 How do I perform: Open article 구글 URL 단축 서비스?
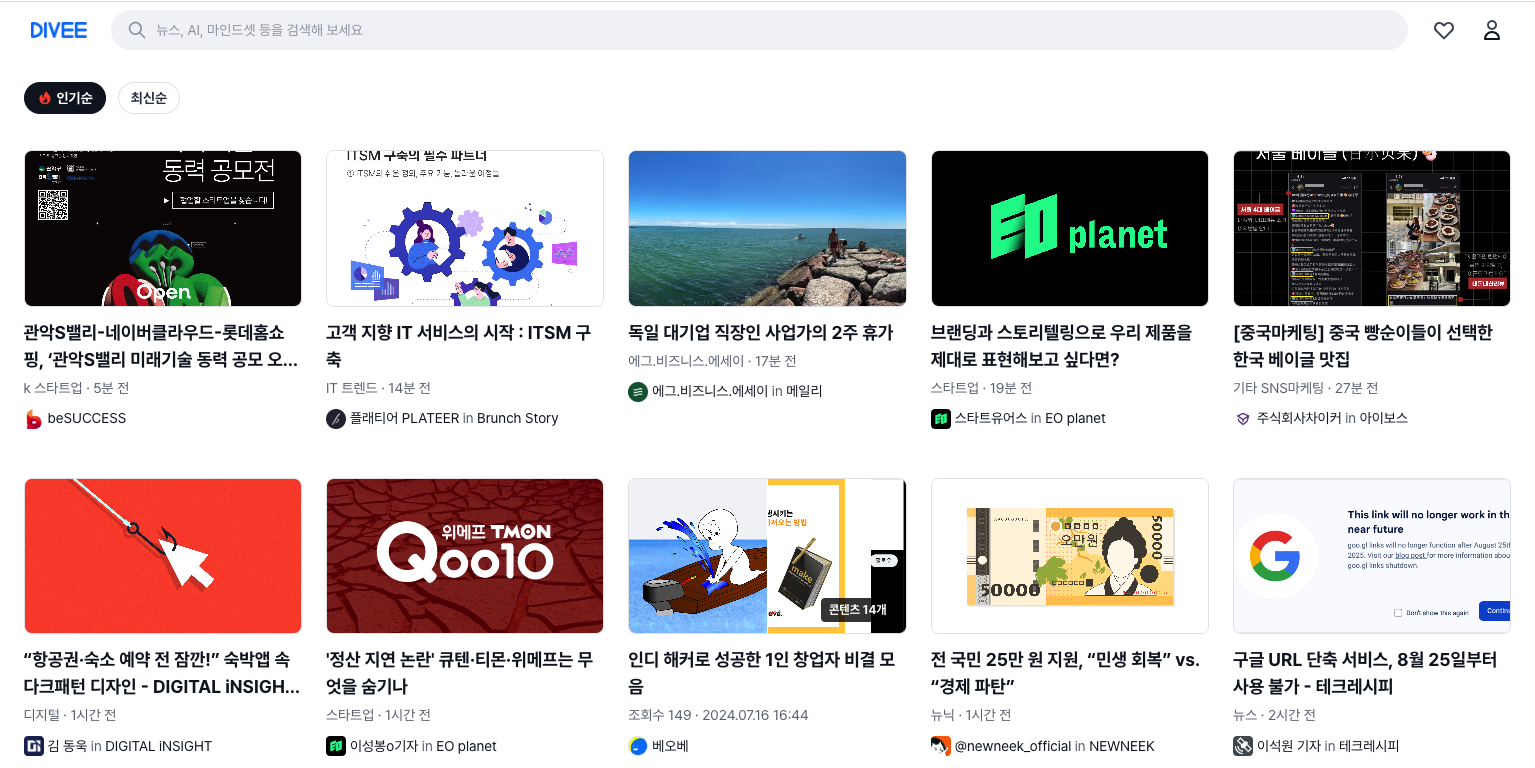pos(1365,673)
